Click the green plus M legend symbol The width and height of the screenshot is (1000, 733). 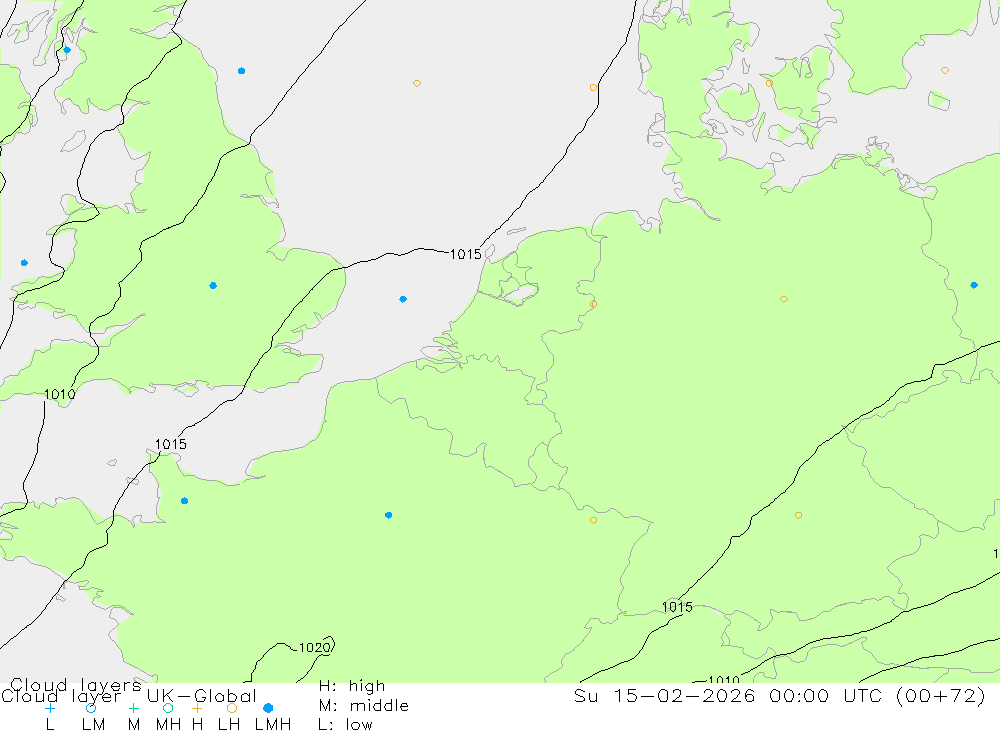(x=133, y=708)
